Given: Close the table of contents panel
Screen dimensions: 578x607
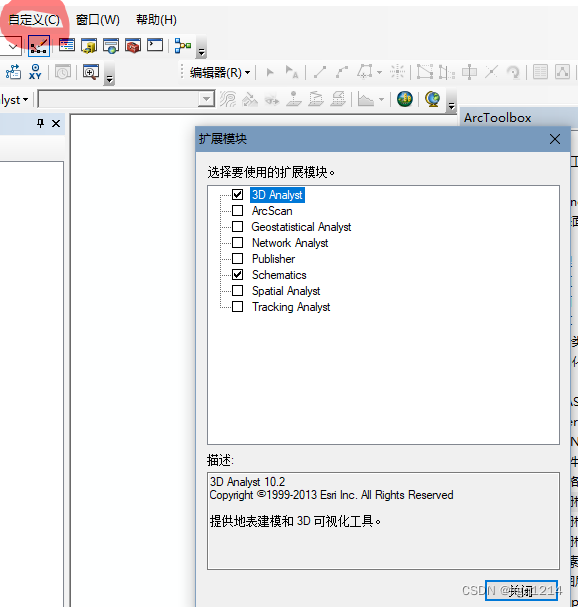Looking at the screenshot, I should pyautogui.click(x=56, y=123).
